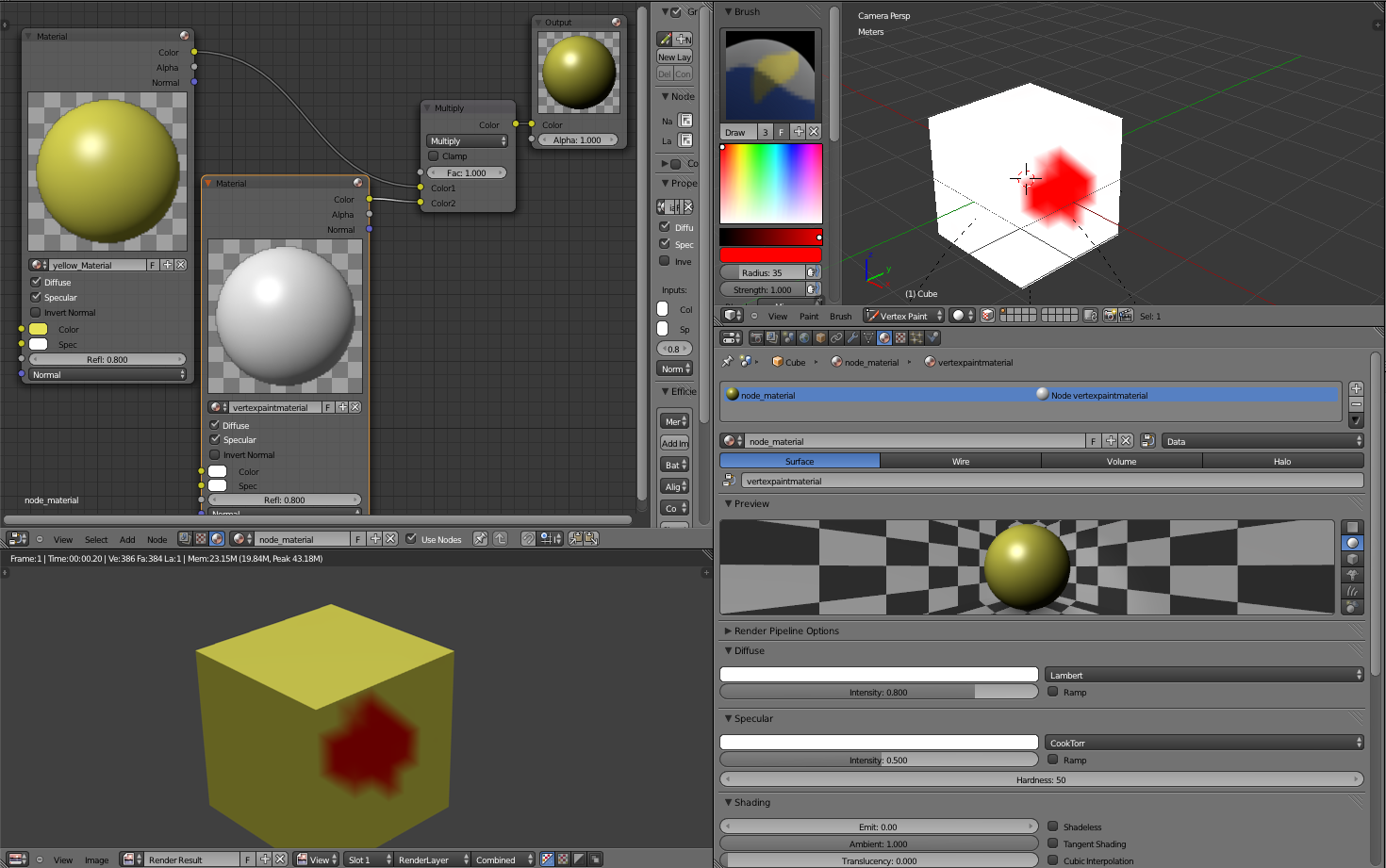The height and width of the screenshot is (868, 1386).
Task: Open the Modifiers wrench properties icon
Action: coord(852,337)
